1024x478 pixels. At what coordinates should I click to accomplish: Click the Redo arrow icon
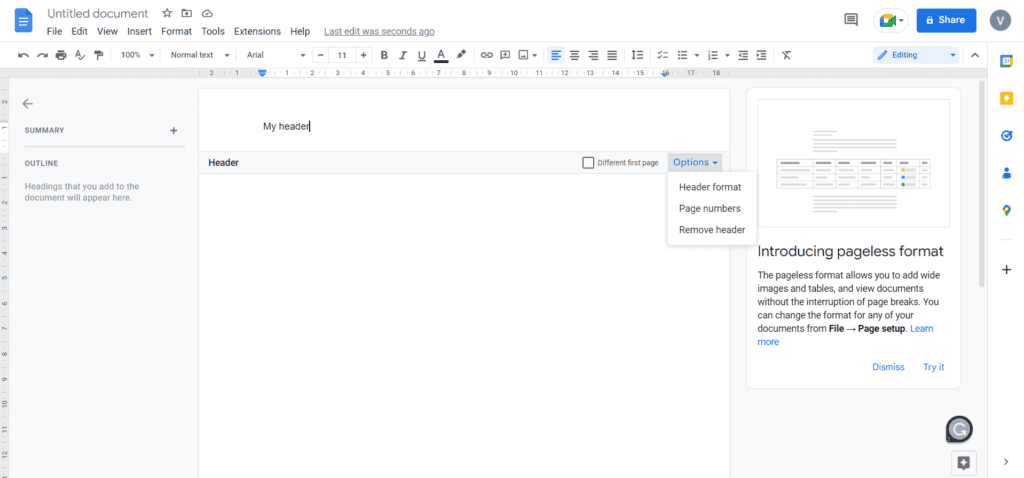click(42, 55)
